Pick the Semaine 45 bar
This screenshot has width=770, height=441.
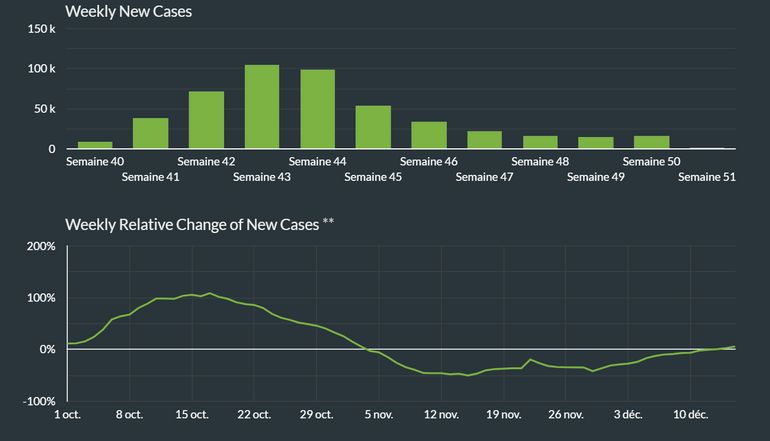[x=373, y=127]
